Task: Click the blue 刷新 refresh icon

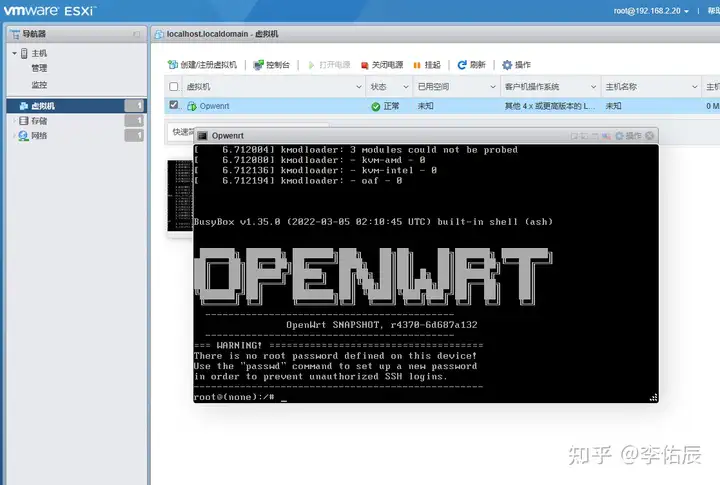Action: pos(462,65)
